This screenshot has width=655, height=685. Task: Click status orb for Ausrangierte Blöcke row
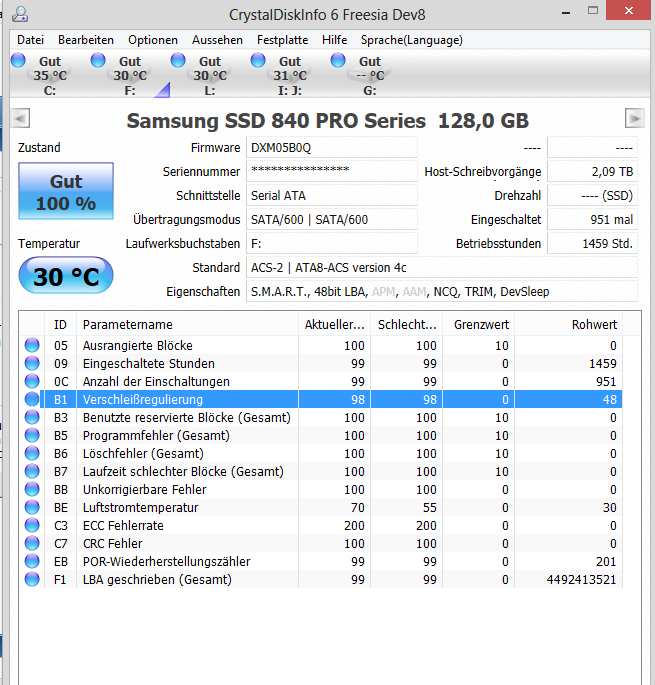tap(32, 345)
